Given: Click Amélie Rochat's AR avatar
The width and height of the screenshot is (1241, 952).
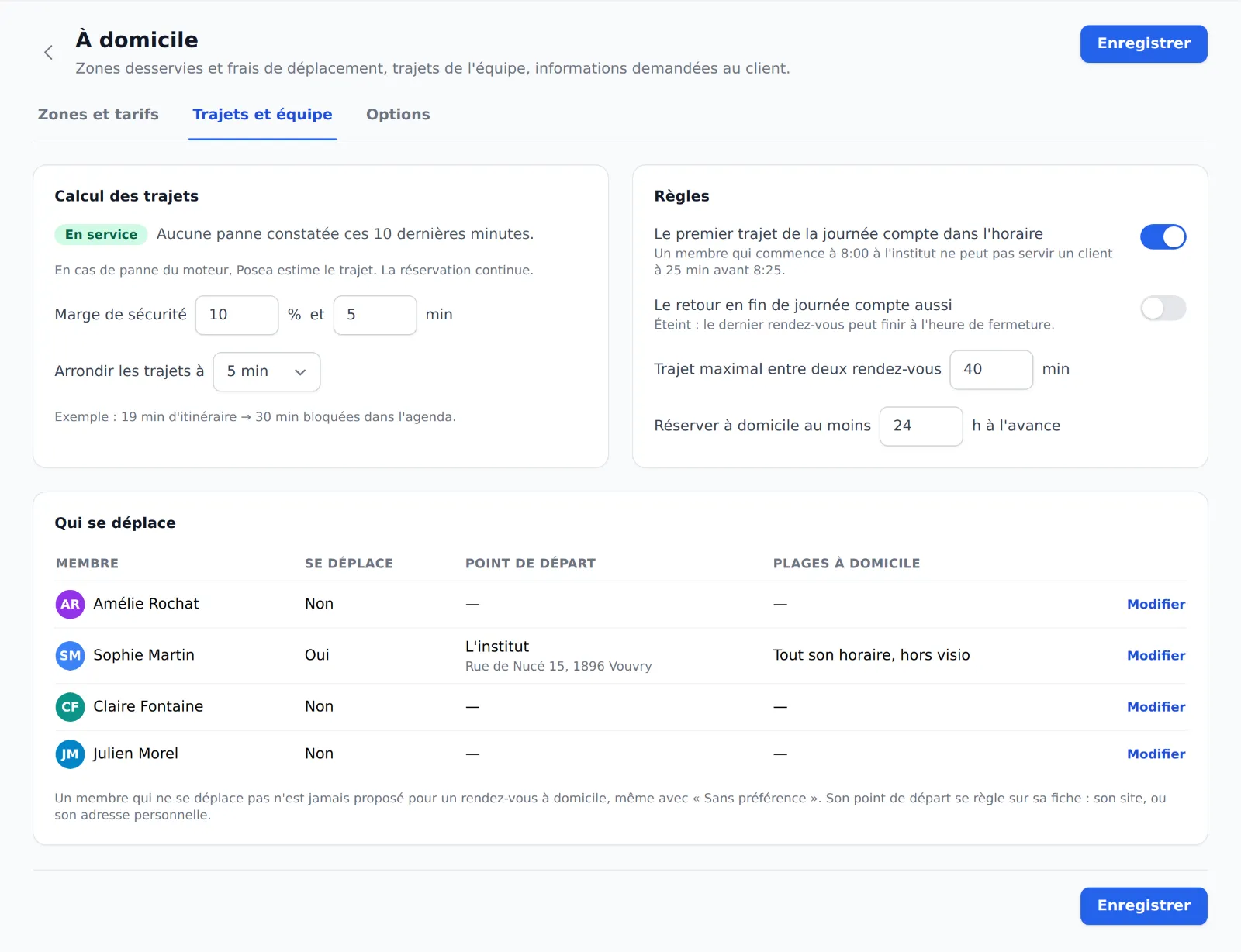Looking at the screenshot, I should pyautogui.click(x=70, y=604).
